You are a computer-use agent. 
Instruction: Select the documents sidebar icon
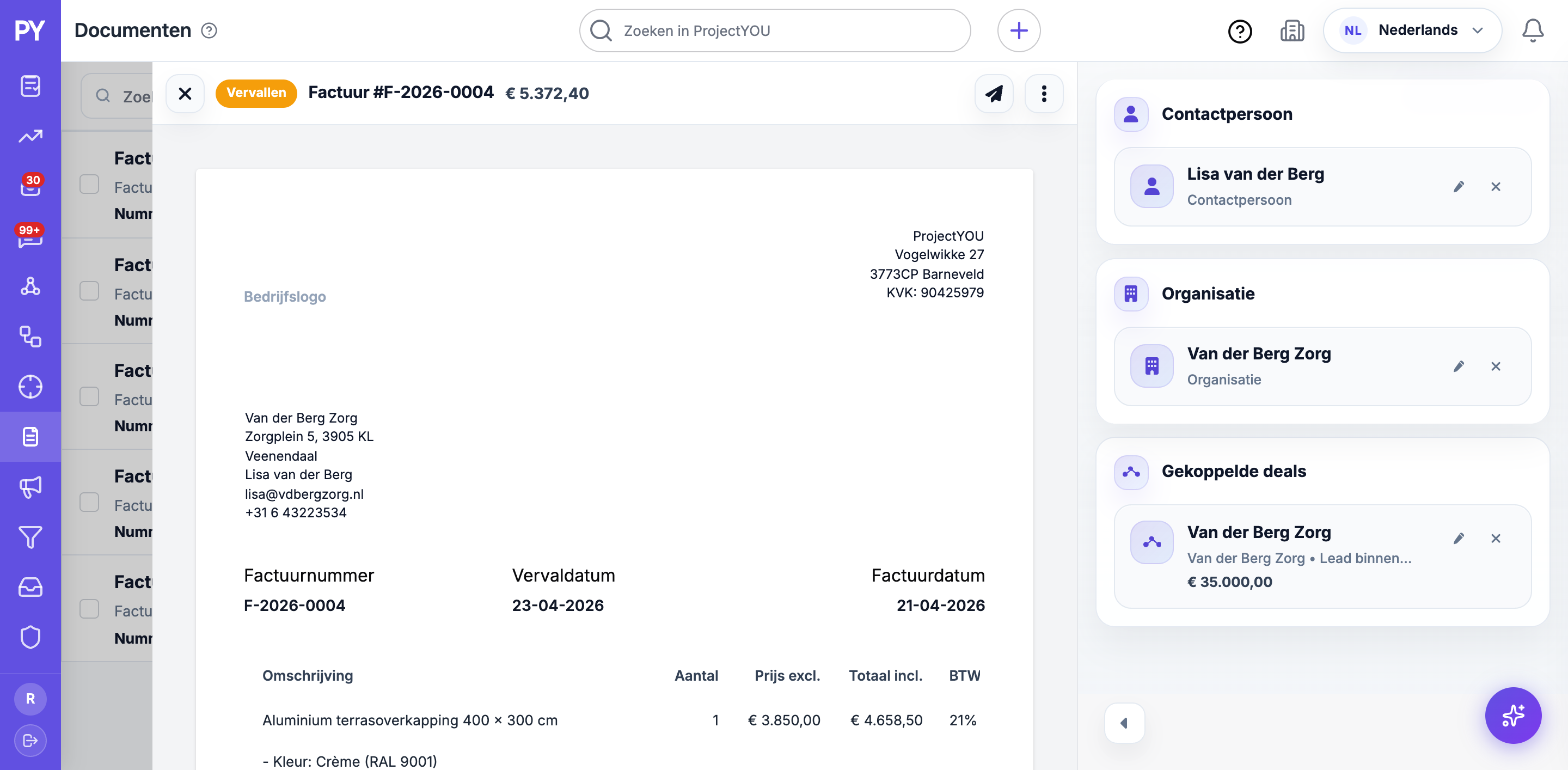tap(30, 436)
